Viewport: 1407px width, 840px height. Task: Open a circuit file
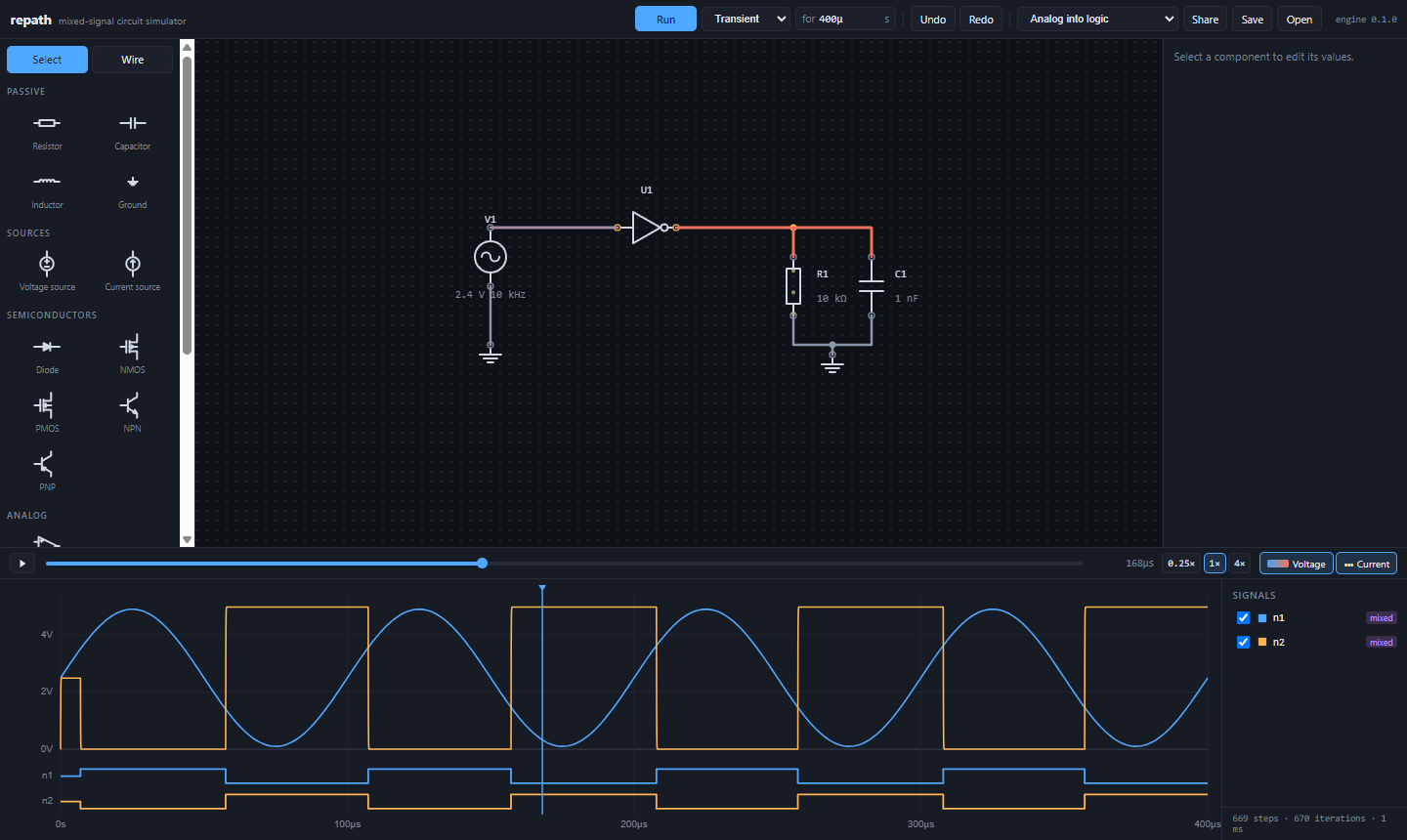(1300, 19)
